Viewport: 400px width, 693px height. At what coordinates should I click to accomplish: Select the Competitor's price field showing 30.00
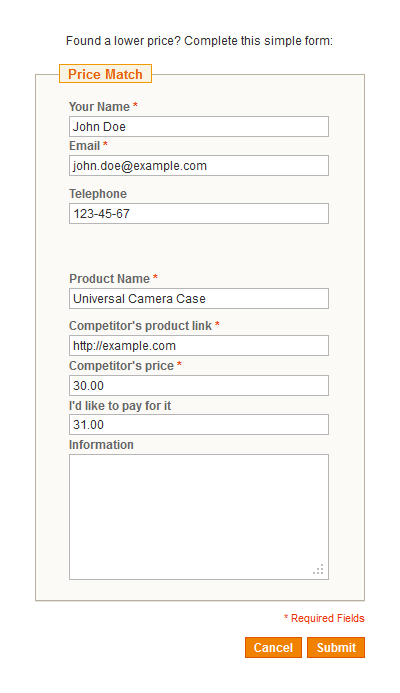pos(199,385)
